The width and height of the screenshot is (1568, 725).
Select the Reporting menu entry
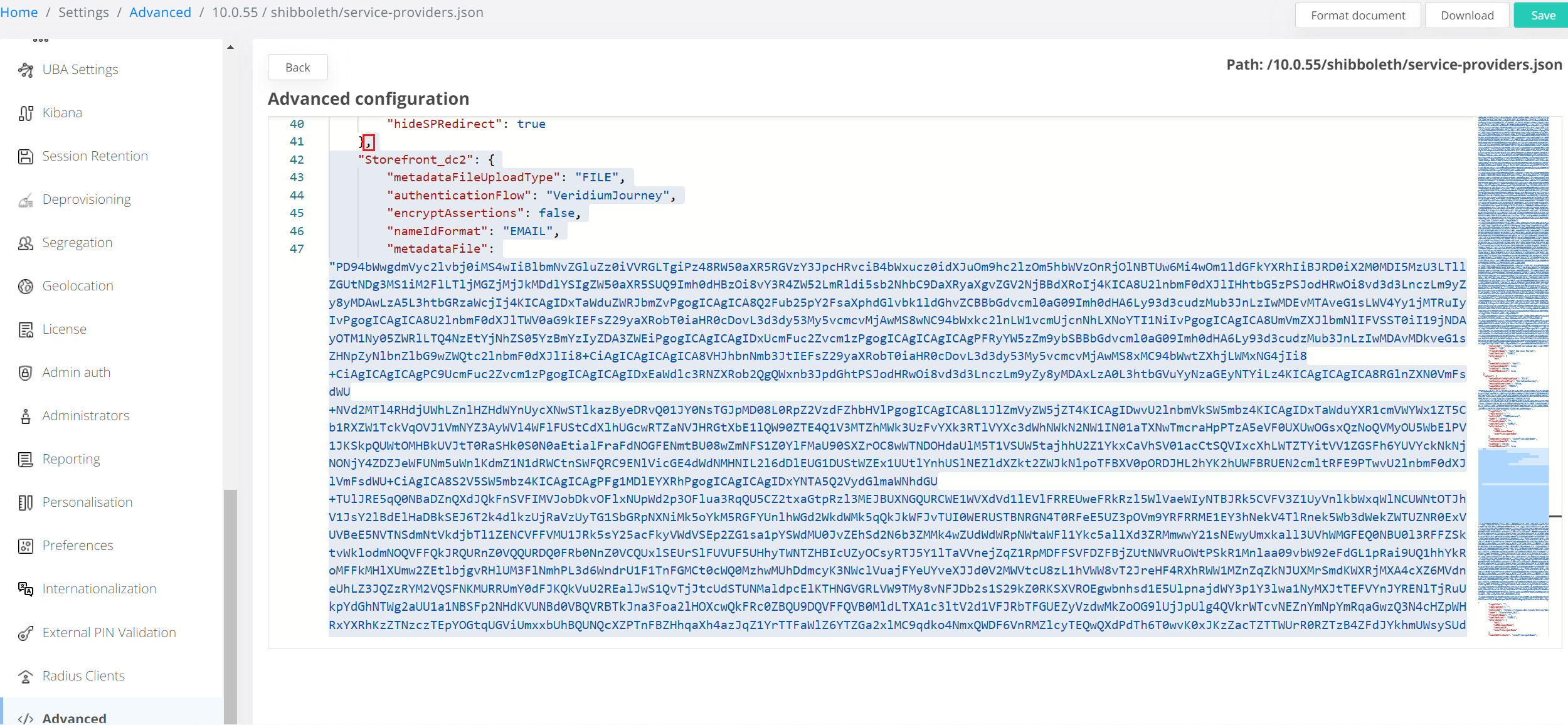(x=71, y=459)
